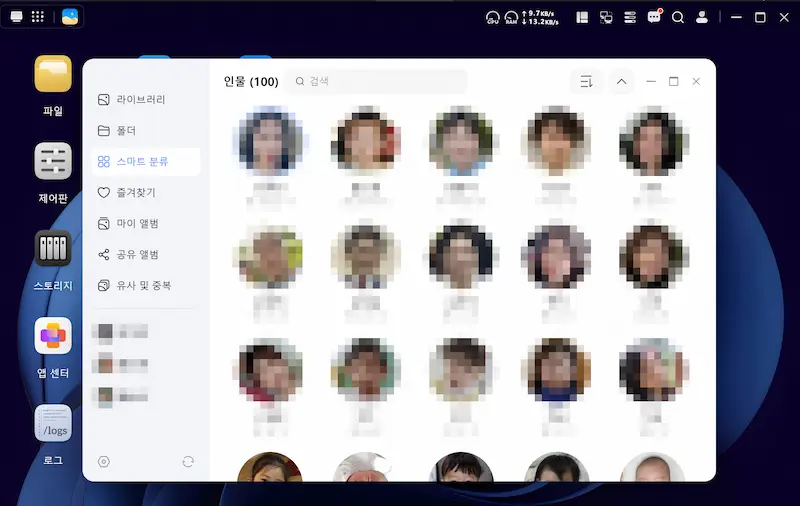The width and height of the screenshot is (800, 506).
Task: Click the library image icon beside 라이브러리
Action: pos(104,99)
